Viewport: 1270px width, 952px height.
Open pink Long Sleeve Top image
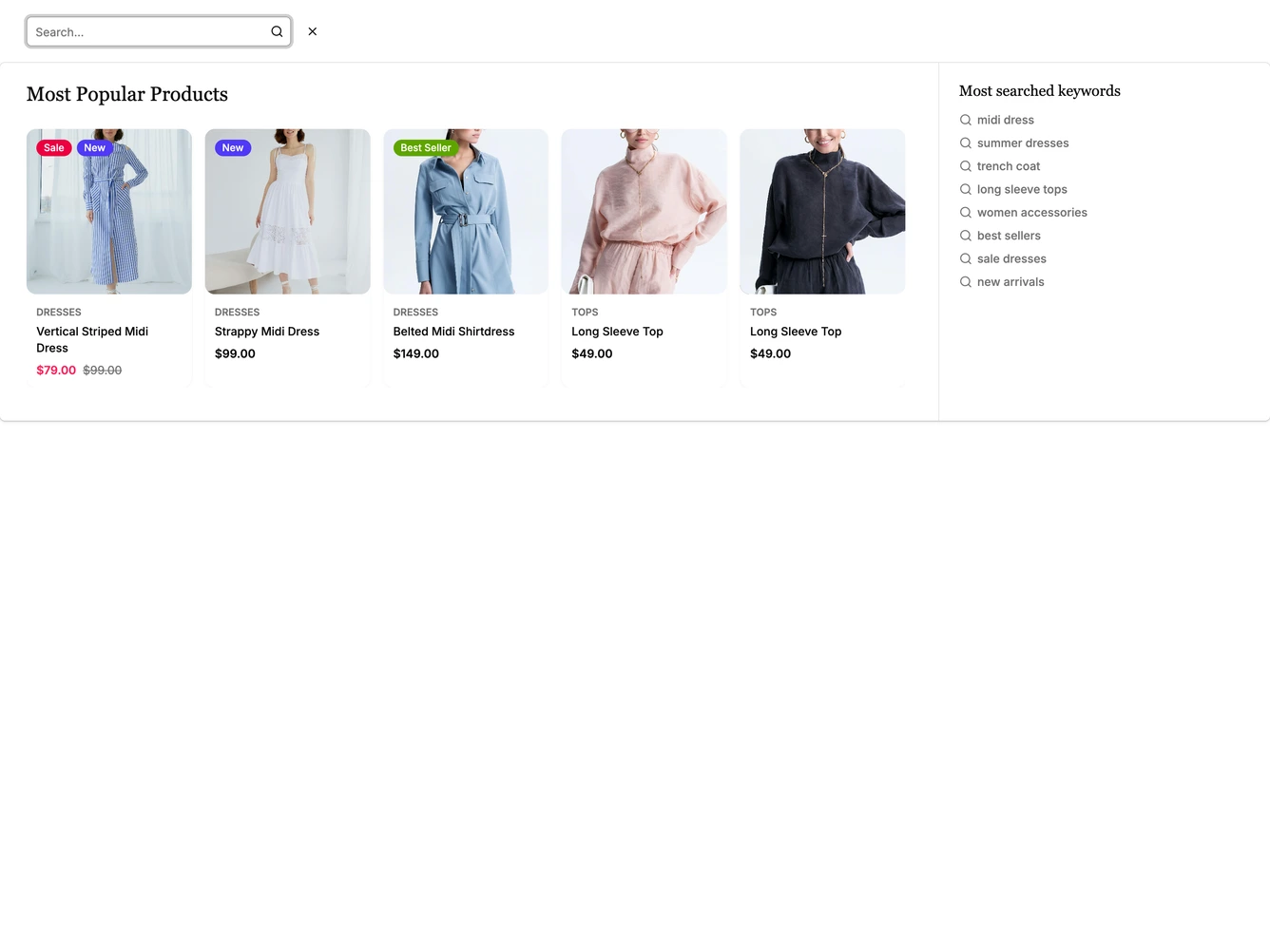click(645, 212)
